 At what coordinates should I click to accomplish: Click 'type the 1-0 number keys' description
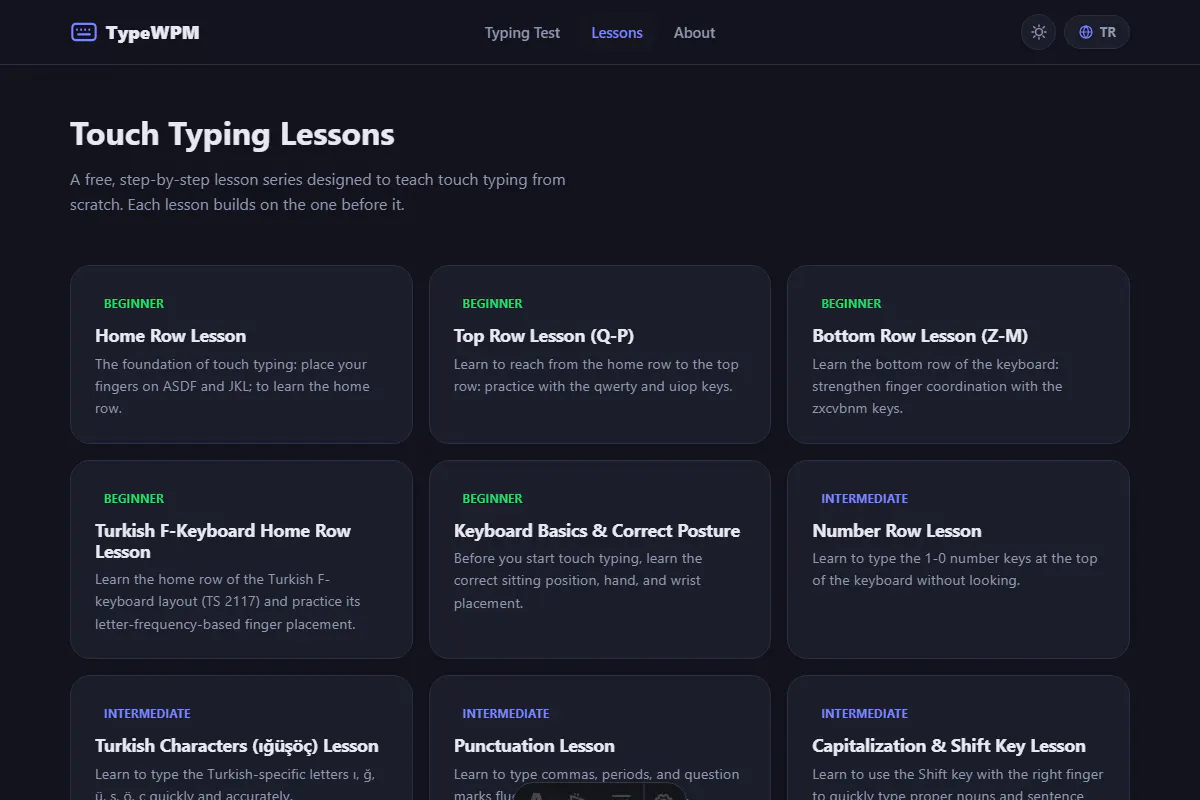tap(954, 569)
